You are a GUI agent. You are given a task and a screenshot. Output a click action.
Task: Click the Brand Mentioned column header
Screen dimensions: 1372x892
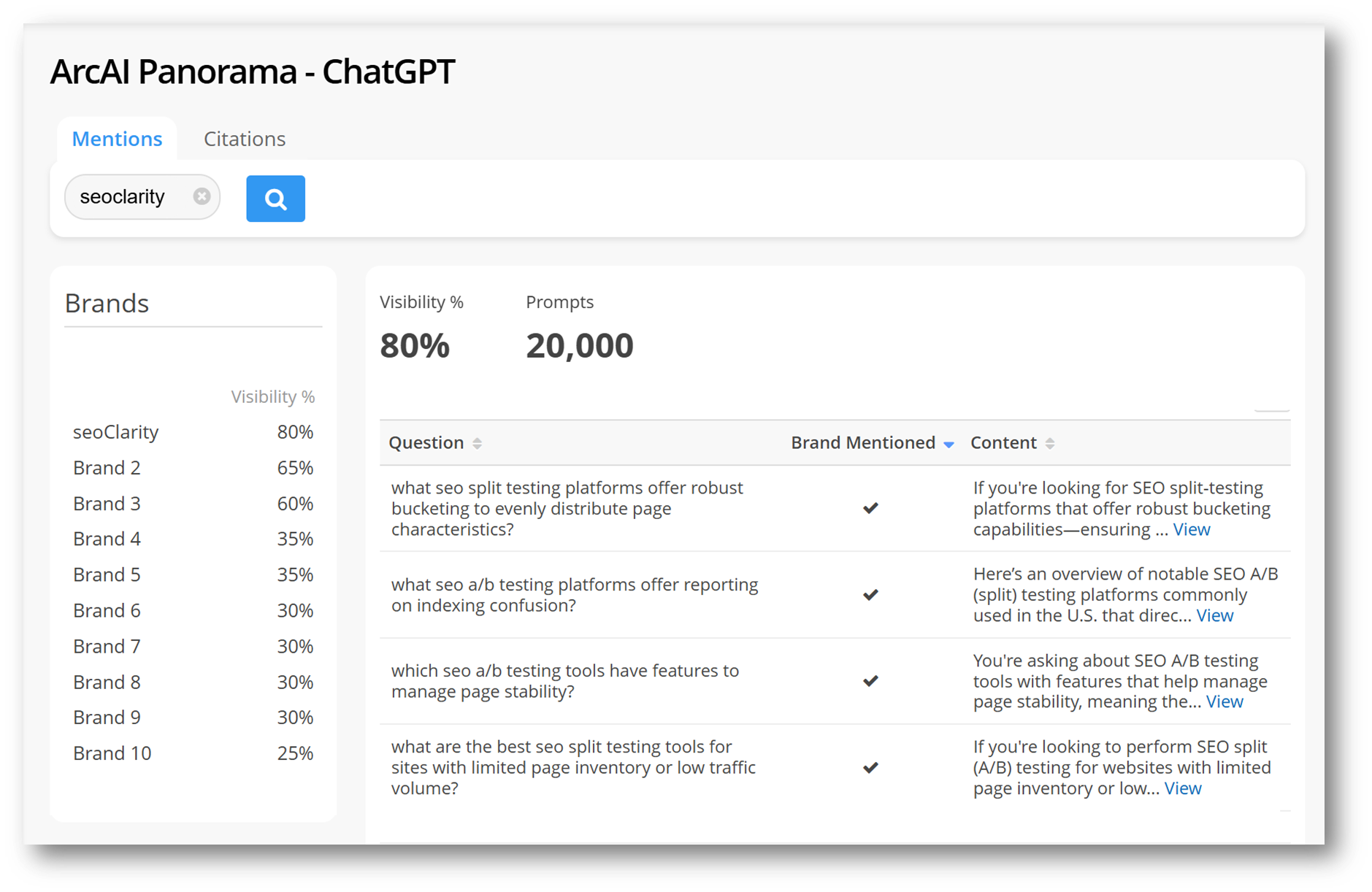pyautogui.click(x=862, y=443)
